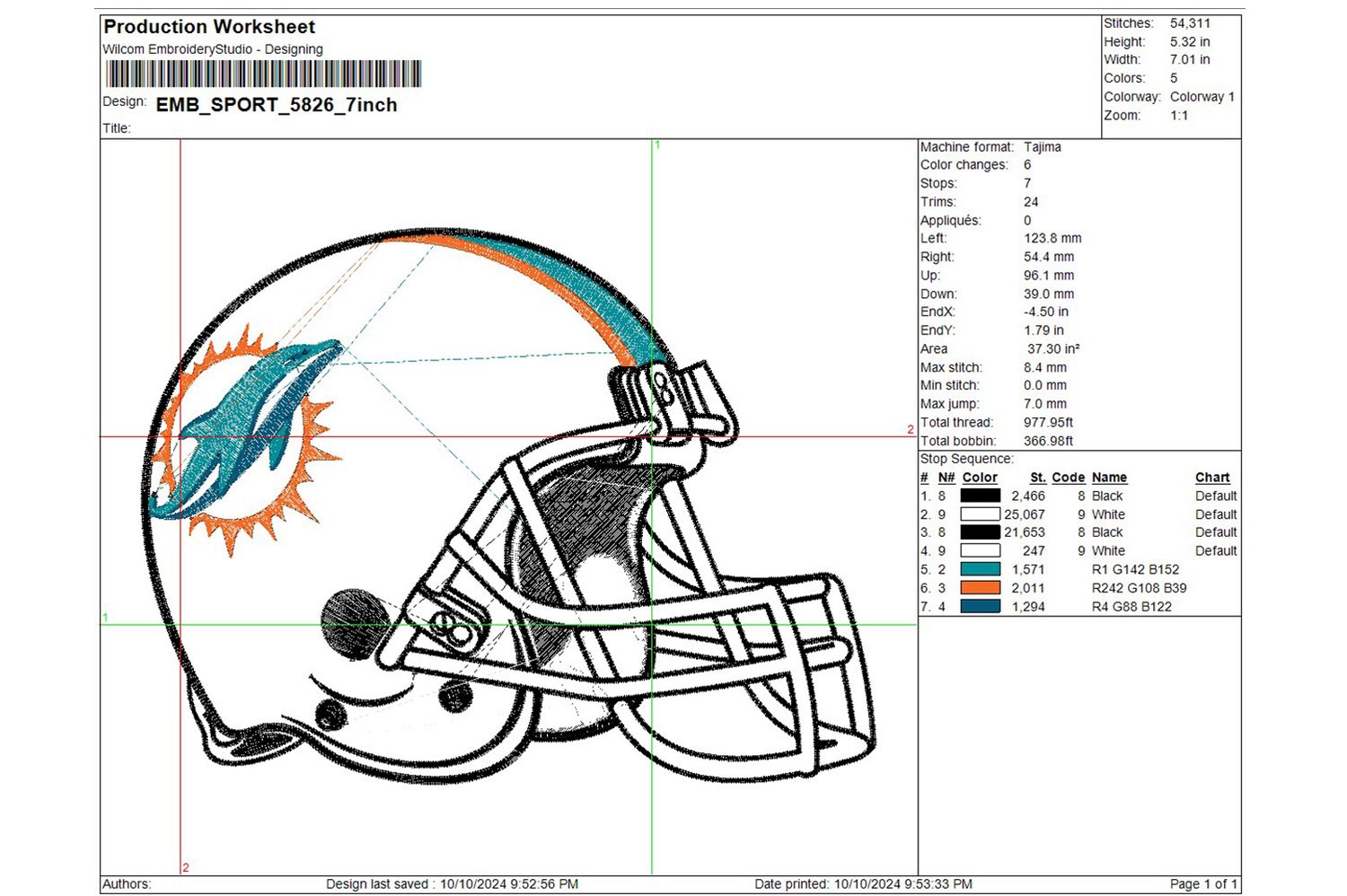Click the stitch count "2,011" in stop 6
Image resolution: width=1347 pixels, height=896 pixels.
pos(1028,589)
